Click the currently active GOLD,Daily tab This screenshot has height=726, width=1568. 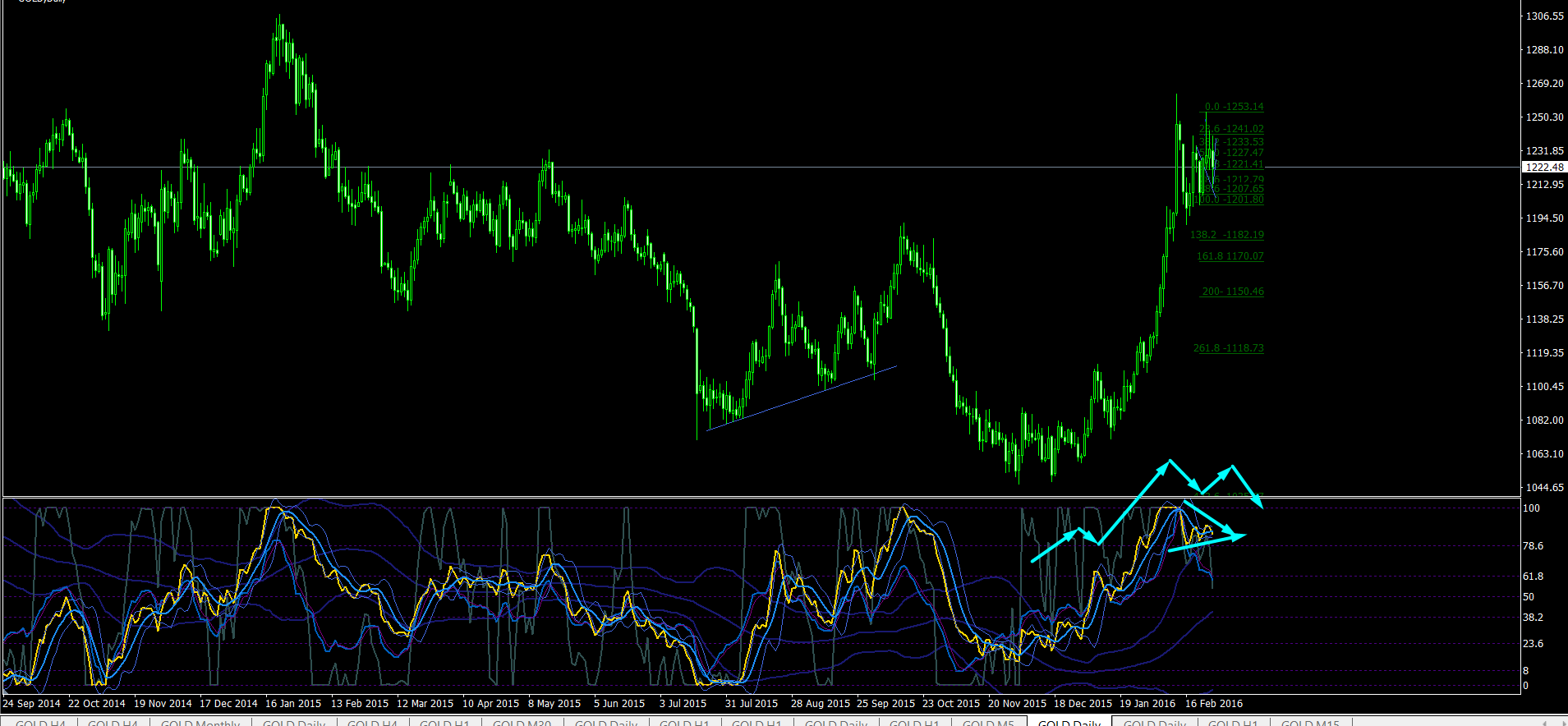(1069, 723)
